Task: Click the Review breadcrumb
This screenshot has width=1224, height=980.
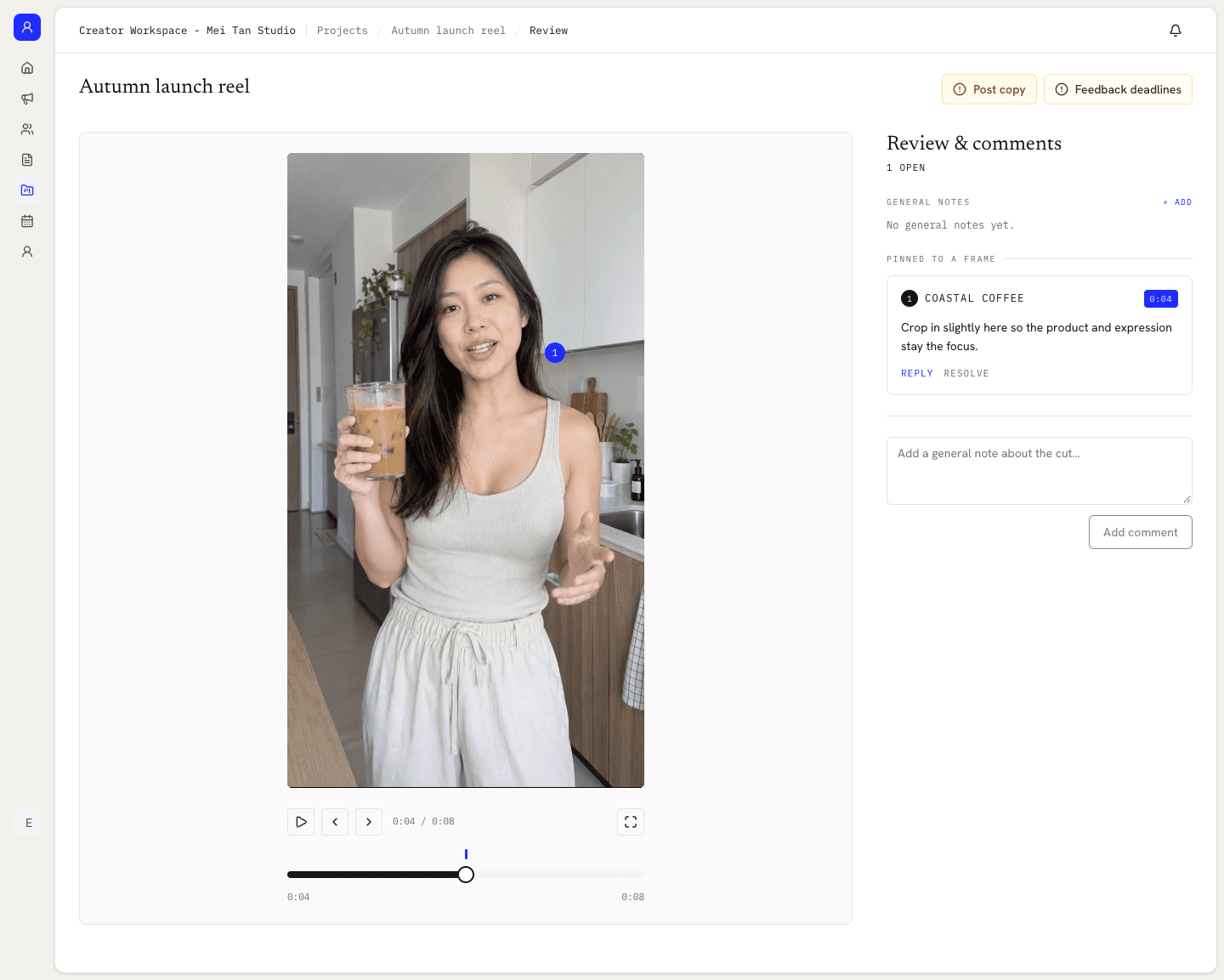Action: click(x=548, y=31)
